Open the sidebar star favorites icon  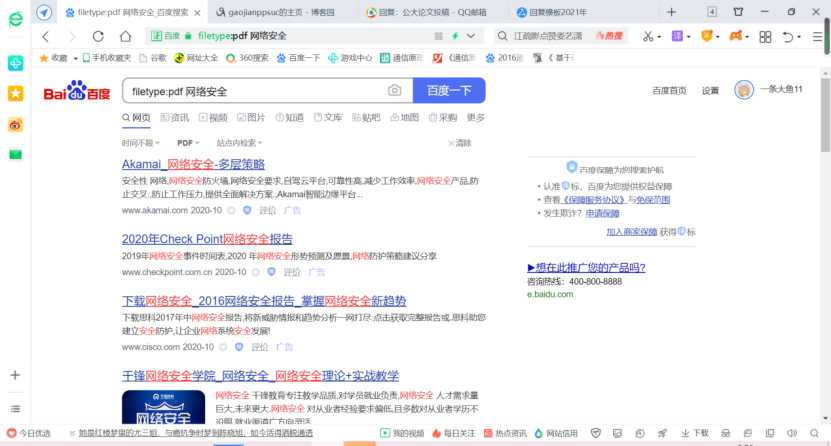pos(15,94)
